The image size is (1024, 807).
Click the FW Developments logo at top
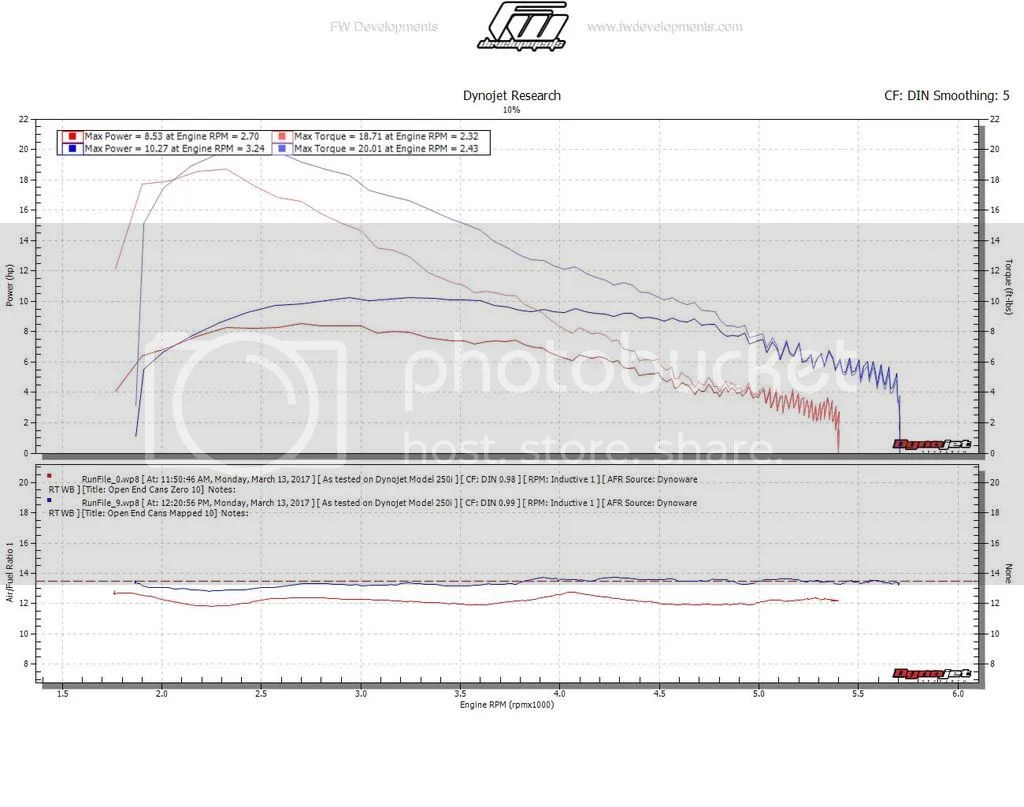pyautogui.click(x=521, y=27)
